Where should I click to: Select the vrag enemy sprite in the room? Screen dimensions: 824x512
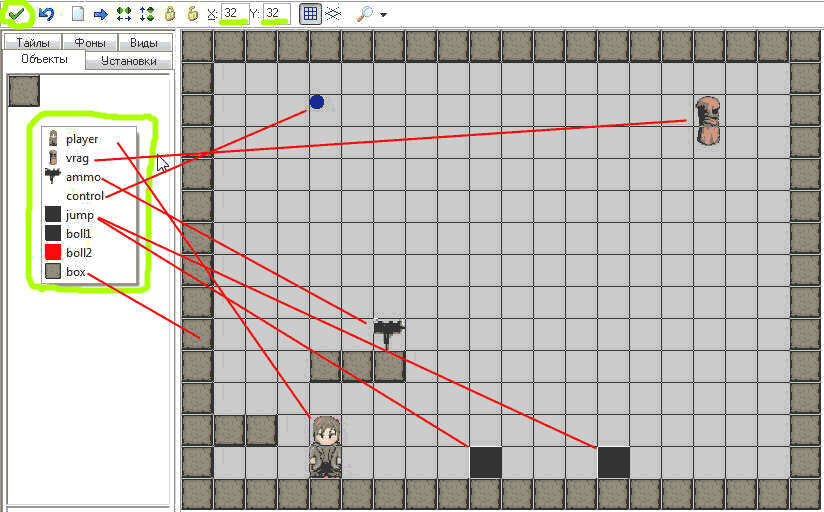click(707, 120)
